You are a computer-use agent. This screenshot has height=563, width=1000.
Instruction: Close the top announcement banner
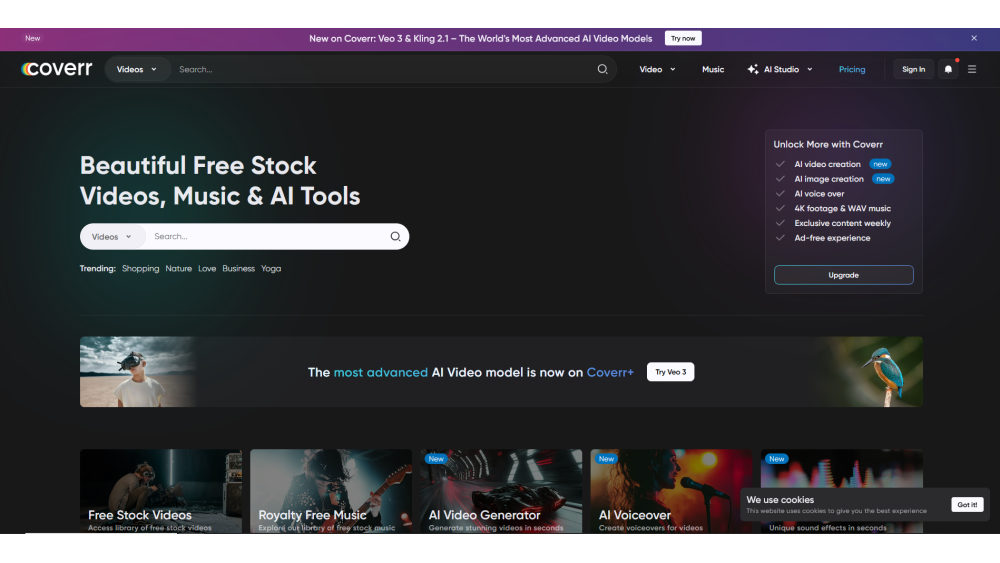[974, 38]
